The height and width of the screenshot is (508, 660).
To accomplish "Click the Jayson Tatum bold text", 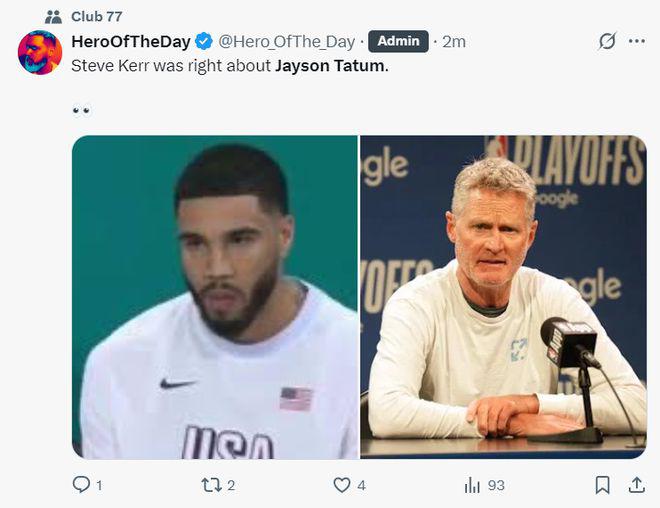I will (x=330, y=66).
